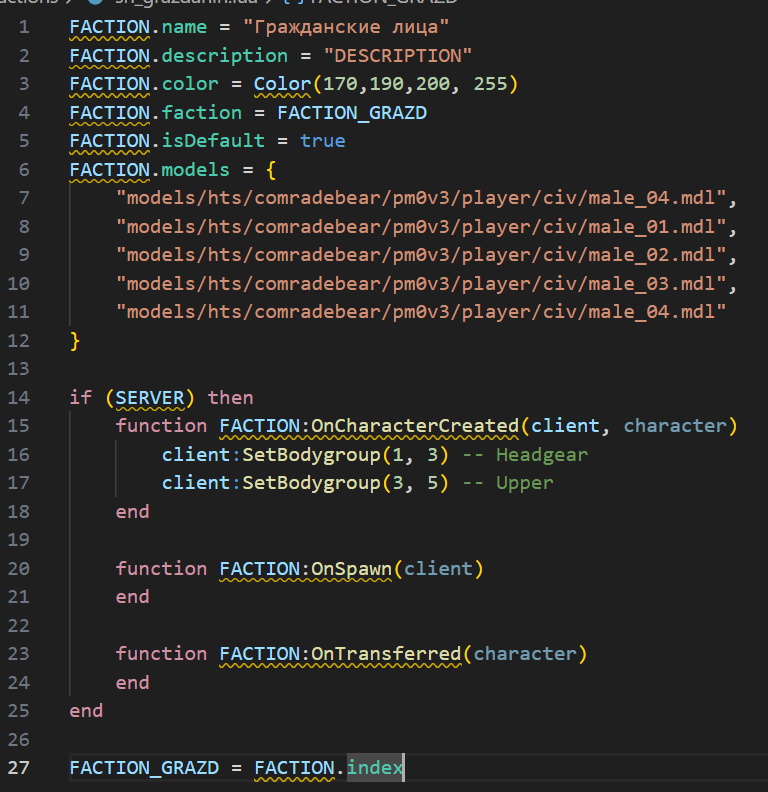Viewport: 768px width, 792px height.
Task: Click FACTION_GRAZD on the faction assignment line
Action: [352, 112]
